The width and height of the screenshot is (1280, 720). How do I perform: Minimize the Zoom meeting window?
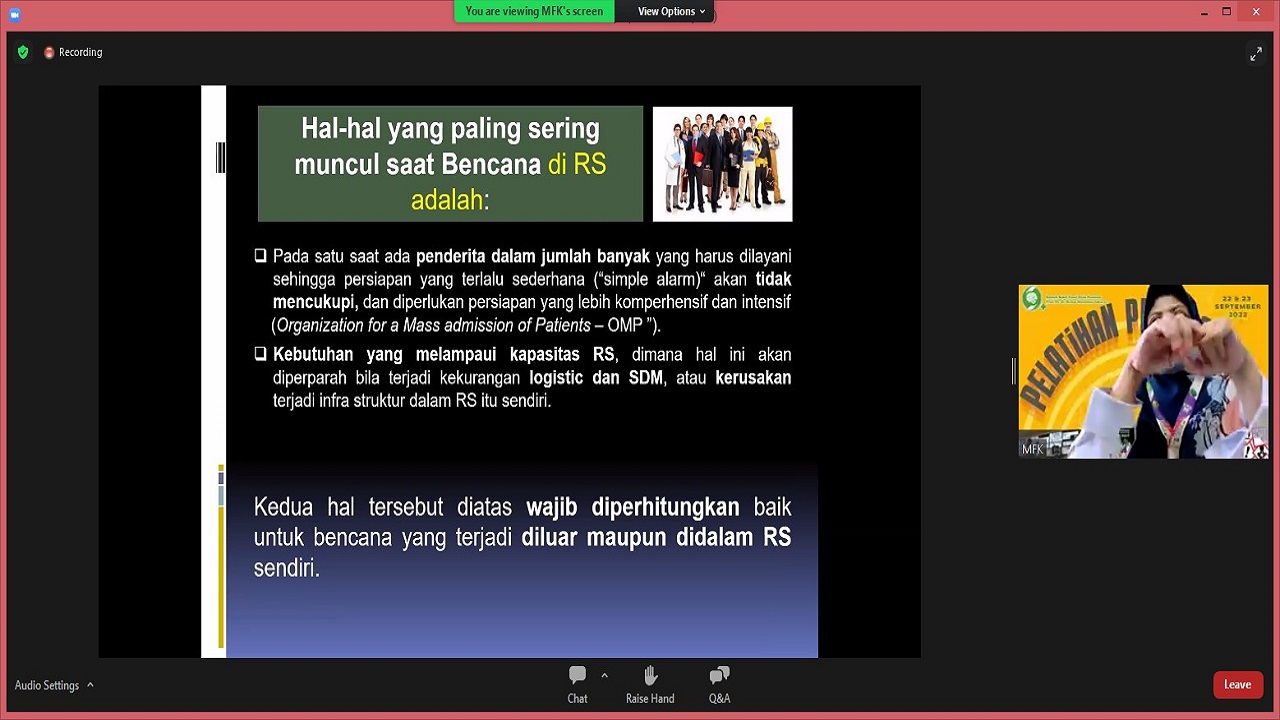1203,12
